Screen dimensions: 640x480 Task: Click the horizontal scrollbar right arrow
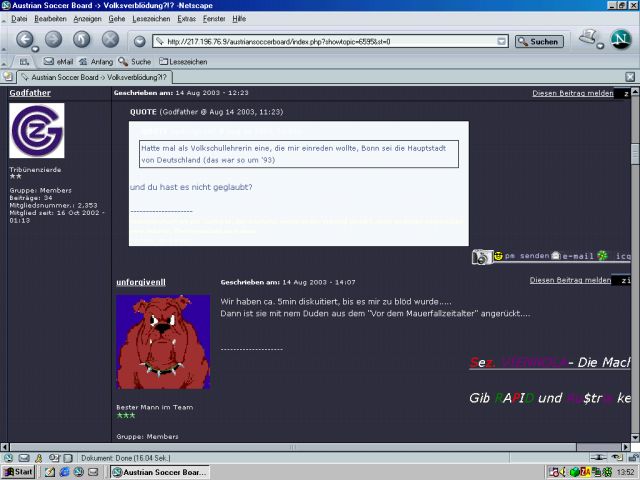626,447
